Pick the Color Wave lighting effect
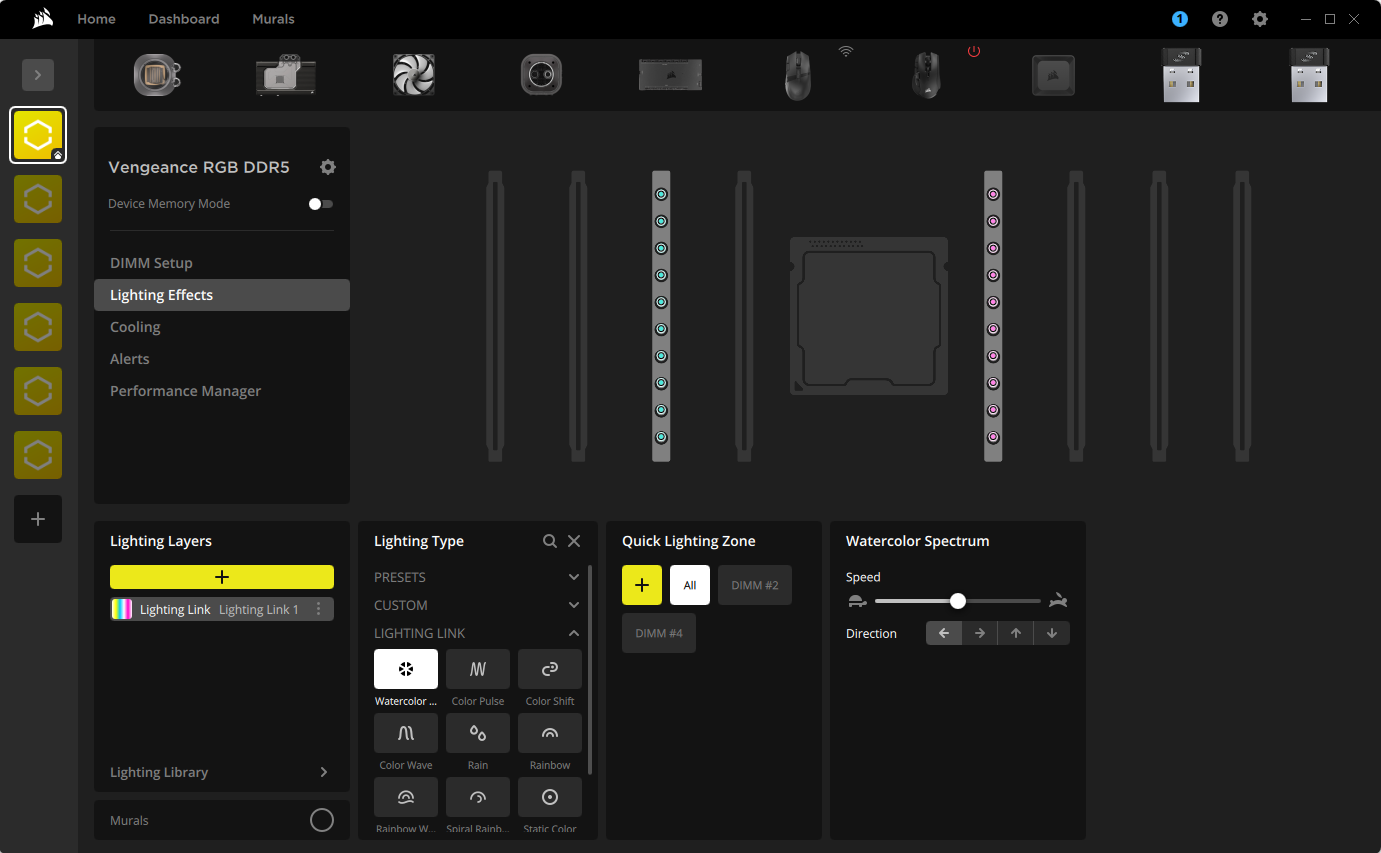Viewport: 1381px width, 853px height. click(406, 733)
